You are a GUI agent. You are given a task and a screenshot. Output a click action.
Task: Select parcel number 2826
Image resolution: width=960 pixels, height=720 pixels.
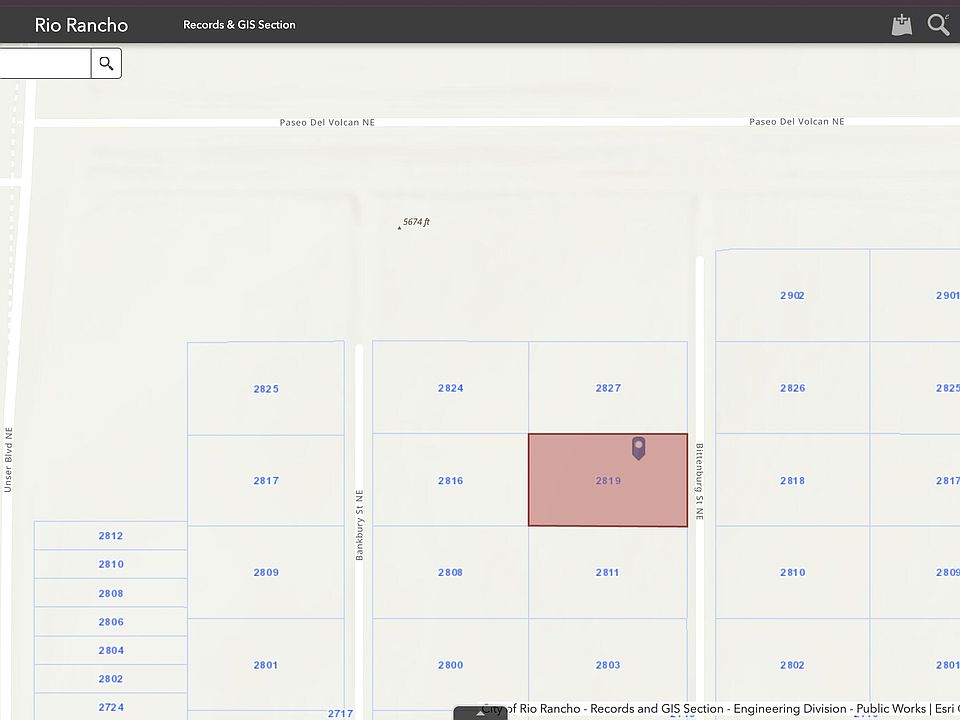(x=792, y=388)
